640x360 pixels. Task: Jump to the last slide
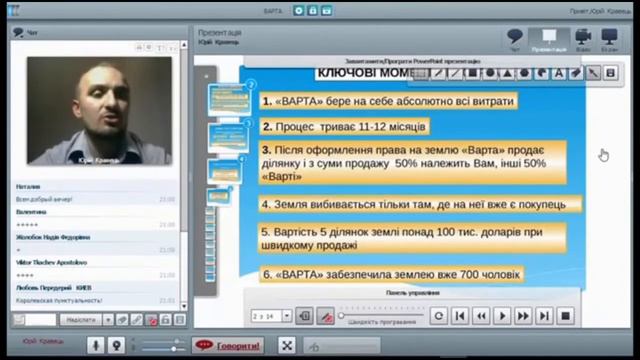544,316
